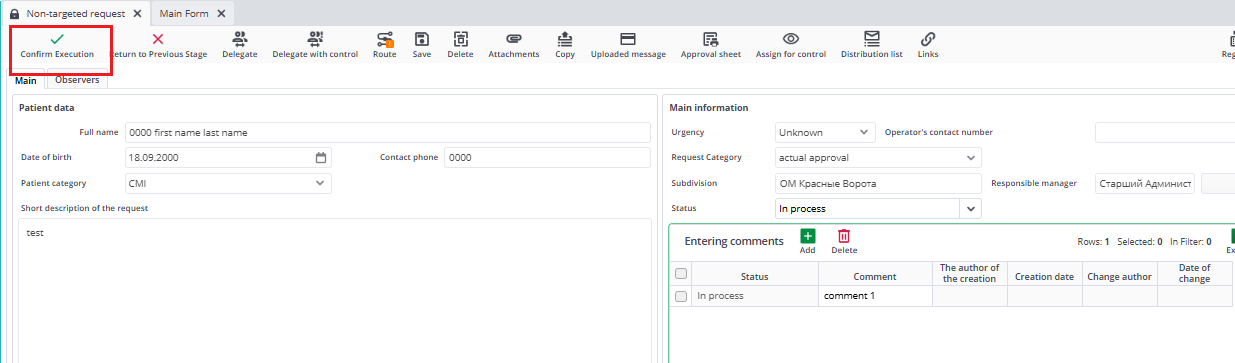Viewport: 1235px width, 363px height.
Task: Click the Delete toolbar icon
Action: tap(461, 39)
